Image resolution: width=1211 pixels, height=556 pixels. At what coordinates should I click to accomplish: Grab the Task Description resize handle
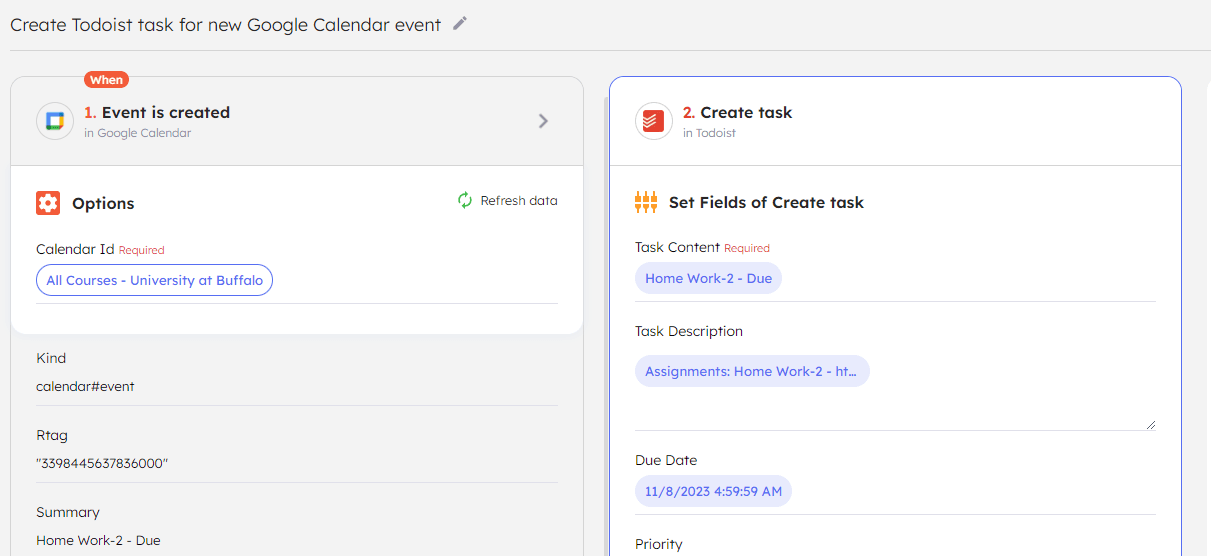[x=1150, y=425]
